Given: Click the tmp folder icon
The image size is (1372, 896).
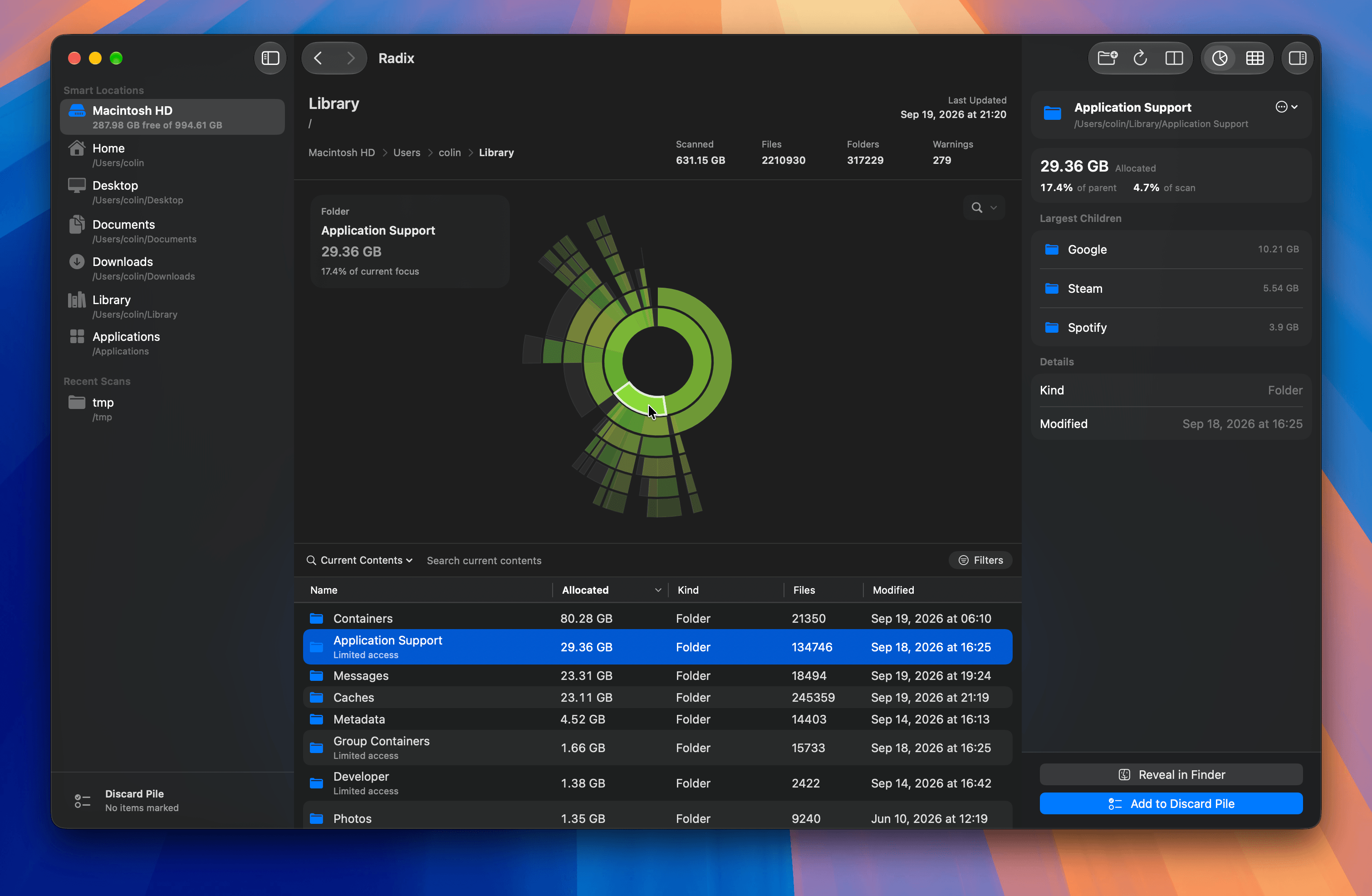Looking at the screenshot, I should [77, 402].
